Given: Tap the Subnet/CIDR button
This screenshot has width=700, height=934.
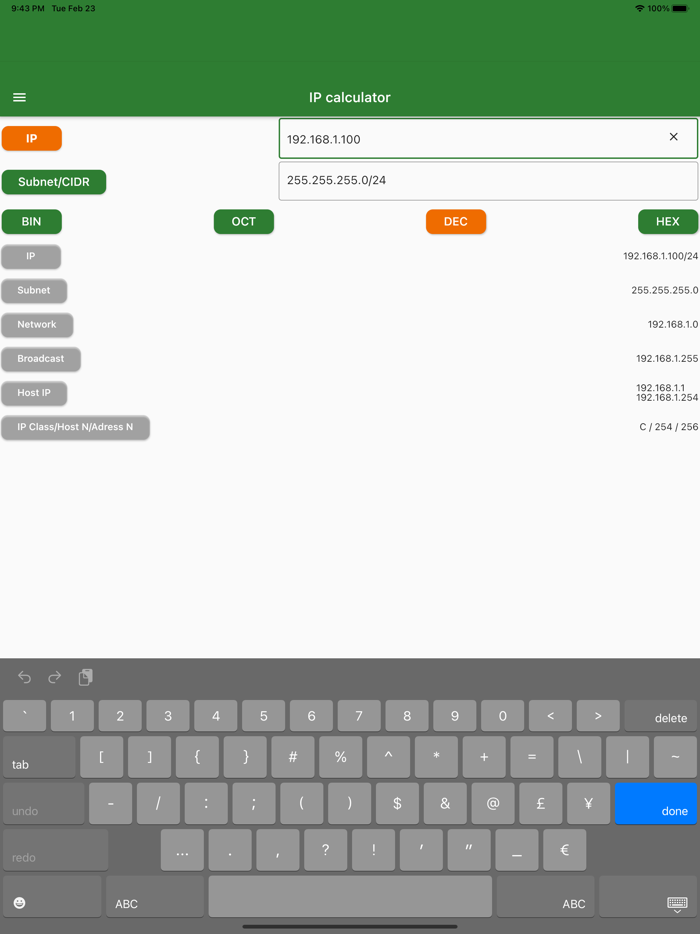Looking at the screenshot, I should coord(54,182).
